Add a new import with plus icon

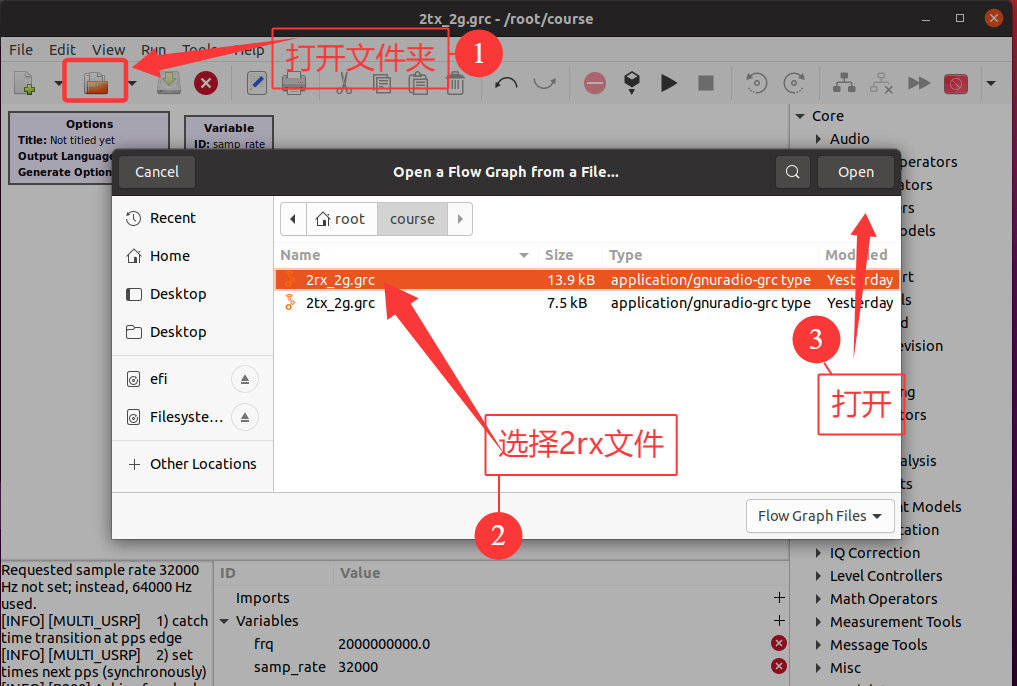point(779,598)
